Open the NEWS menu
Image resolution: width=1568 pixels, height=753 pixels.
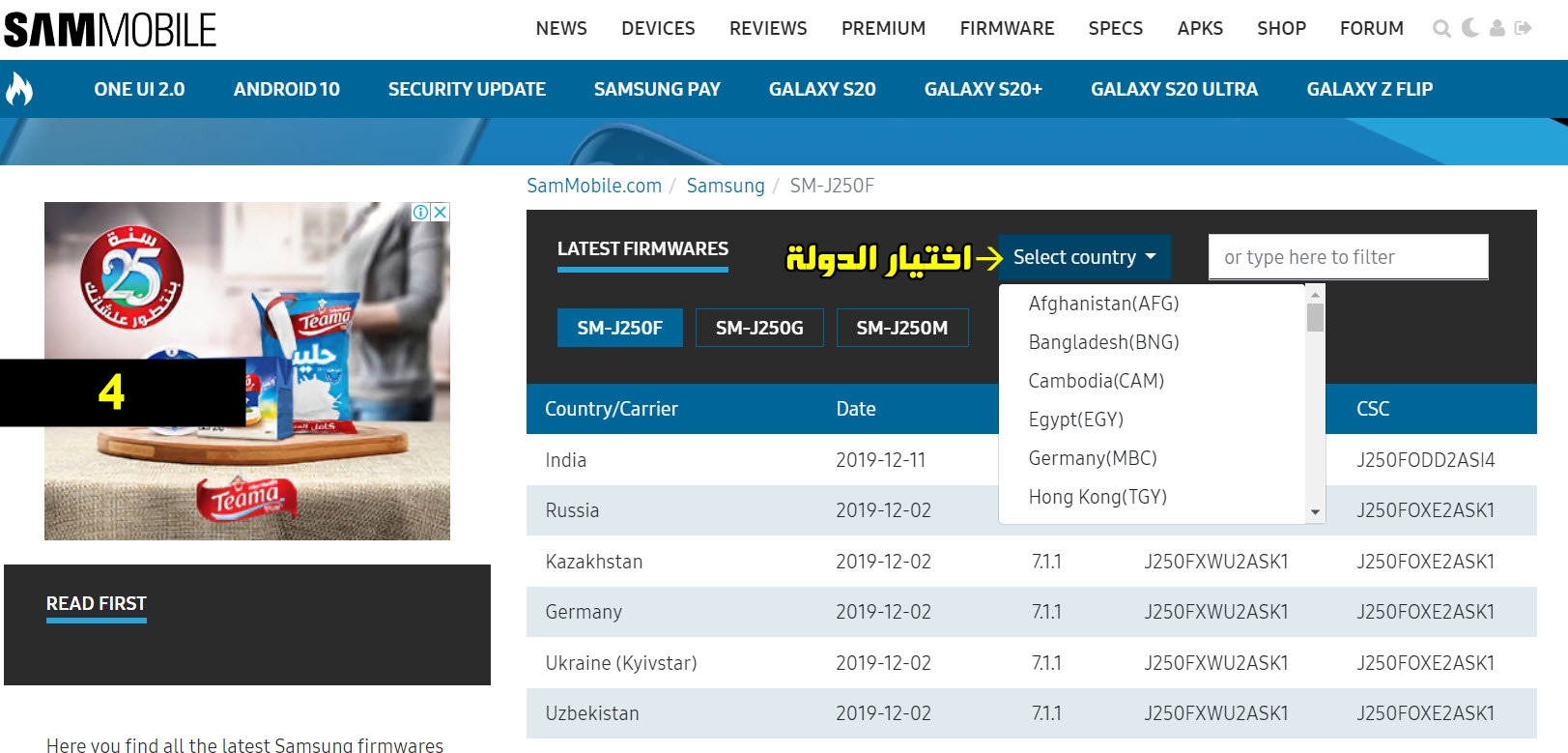[561, 28]
